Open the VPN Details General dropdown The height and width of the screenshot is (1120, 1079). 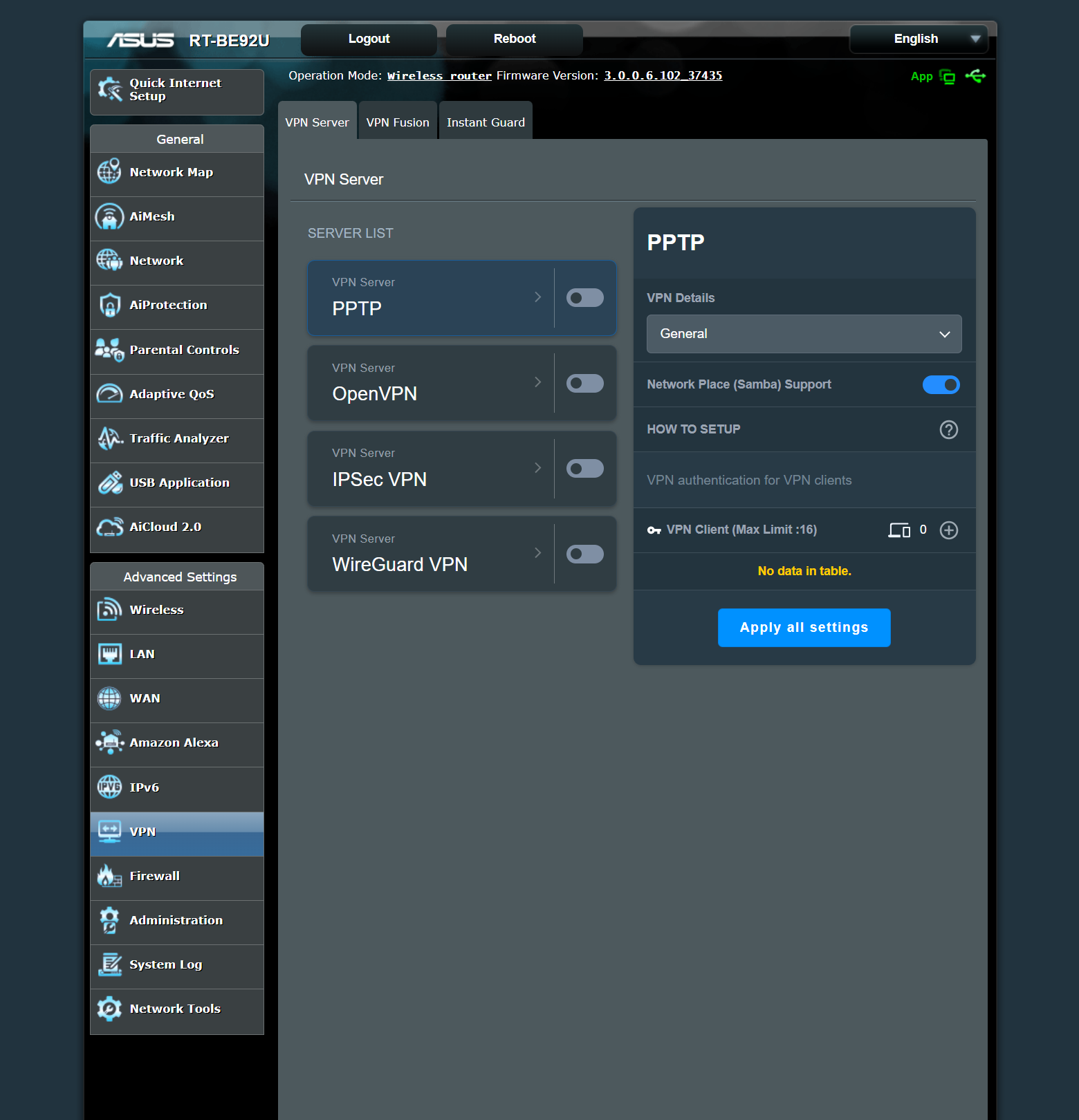click(x=804, y=334)
